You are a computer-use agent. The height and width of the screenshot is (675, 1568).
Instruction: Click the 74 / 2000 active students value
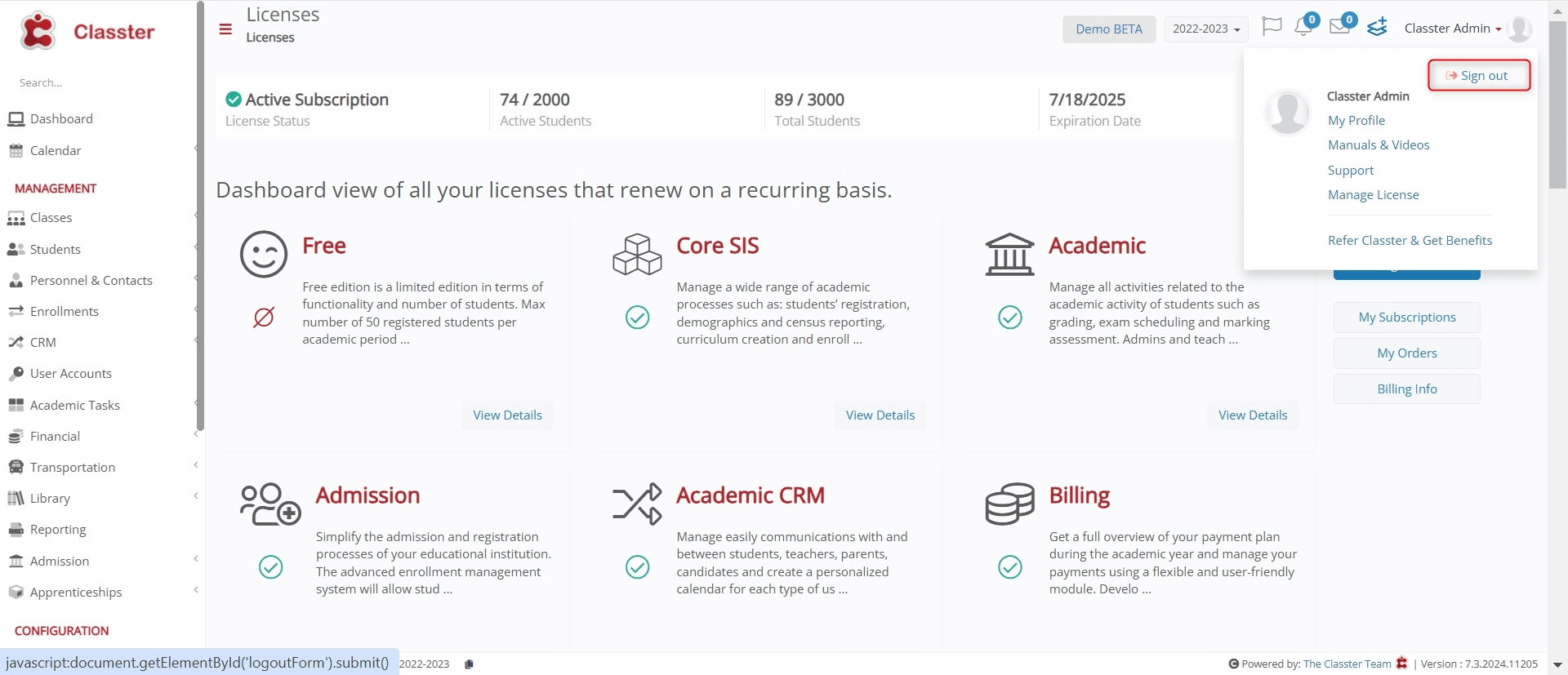pos(535,100)
